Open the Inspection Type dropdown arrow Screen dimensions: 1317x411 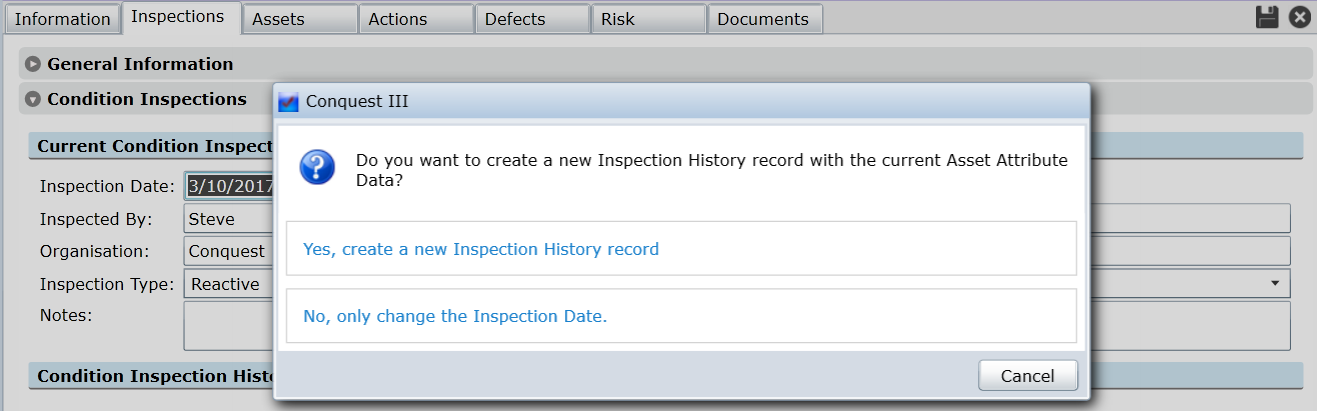1275,284
